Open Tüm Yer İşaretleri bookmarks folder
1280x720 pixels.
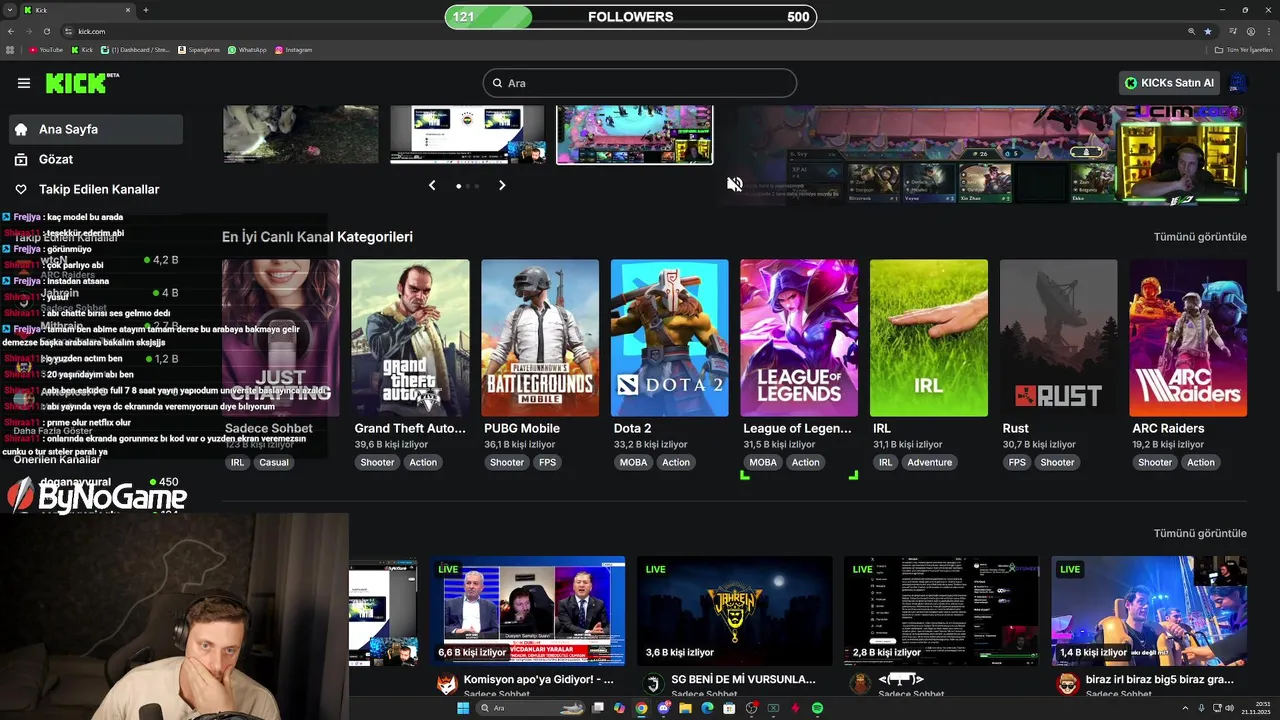tap(1243, 50)
